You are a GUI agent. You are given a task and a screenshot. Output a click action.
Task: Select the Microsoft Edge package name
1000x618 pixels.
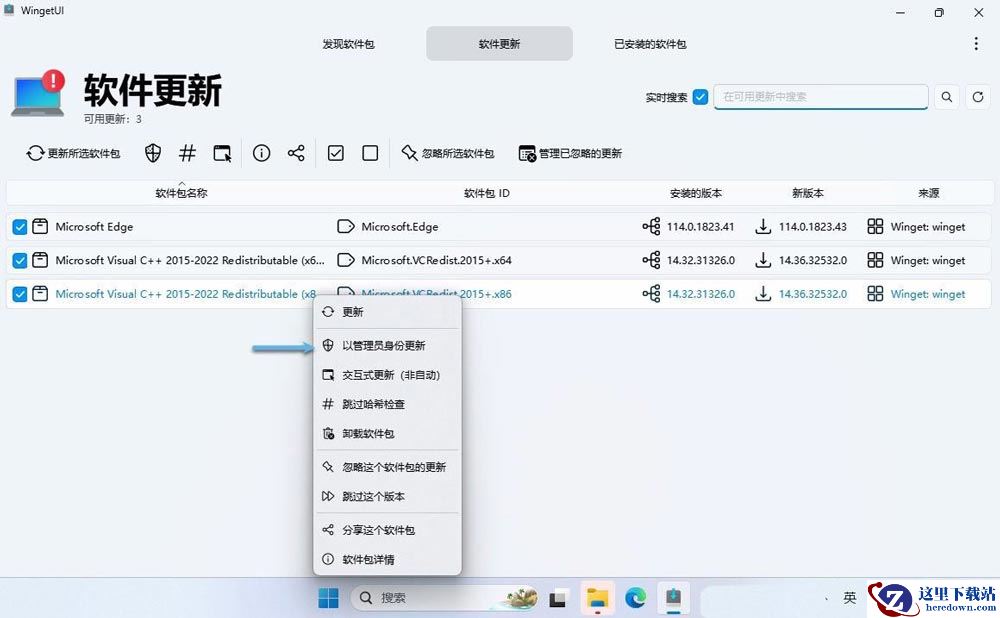(94, 226)
